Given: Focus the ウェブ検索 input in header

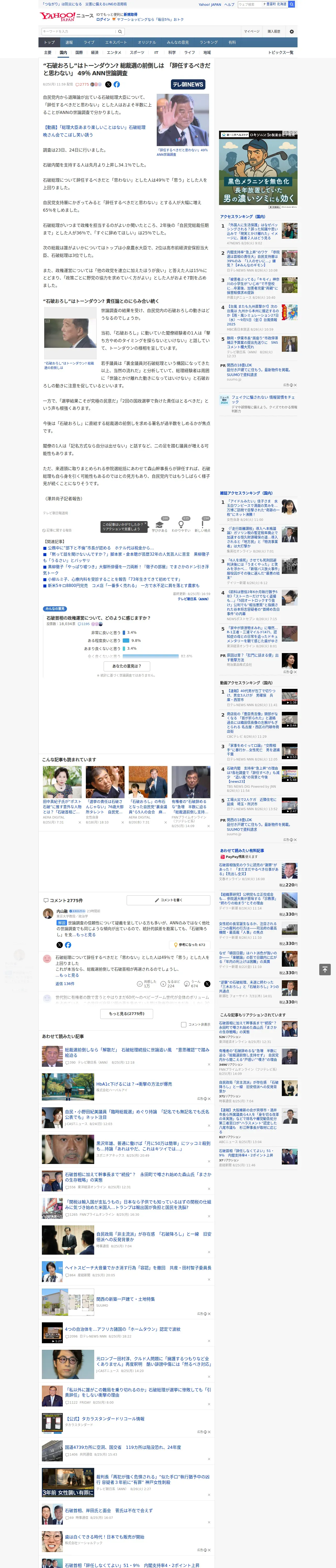Looking at the screenshot, I should click(249, 4).
